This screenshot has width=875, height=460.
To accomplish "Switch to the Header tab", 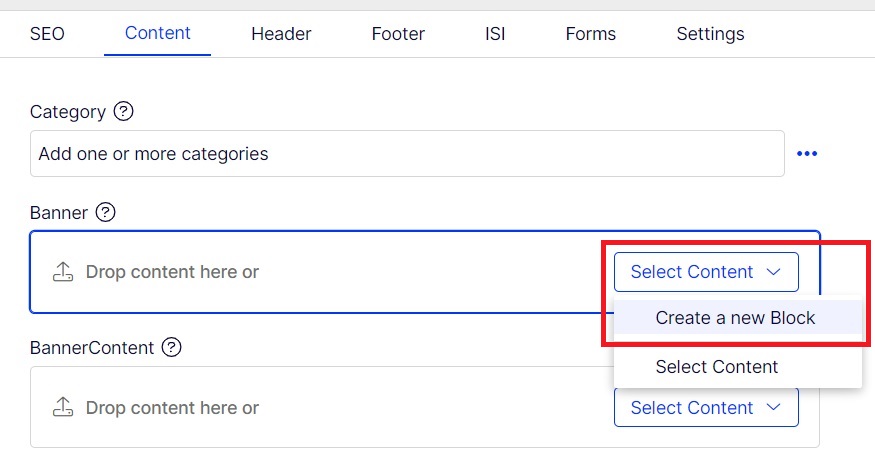I will pos(281,34).
